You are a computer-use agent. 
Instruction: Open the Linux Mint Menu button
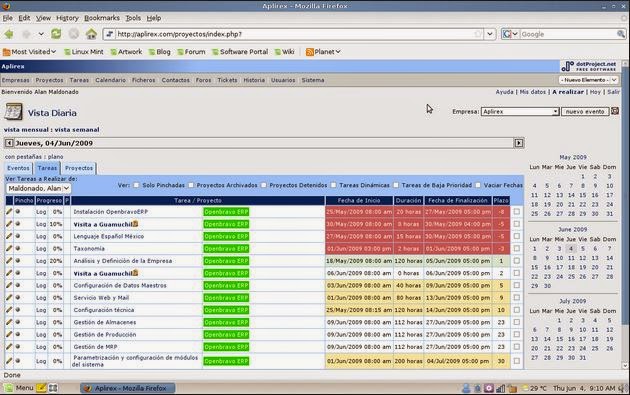19,388
